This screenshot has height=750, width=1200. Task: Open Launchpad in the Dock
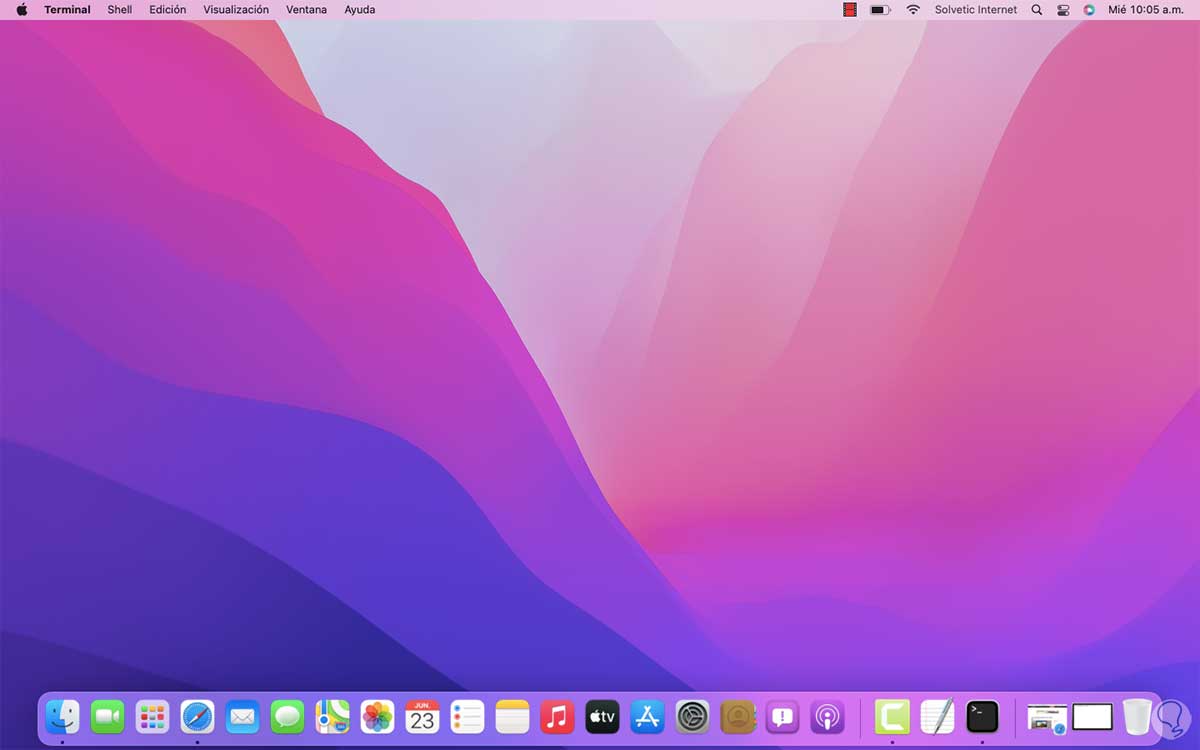[x=152, y=717]
